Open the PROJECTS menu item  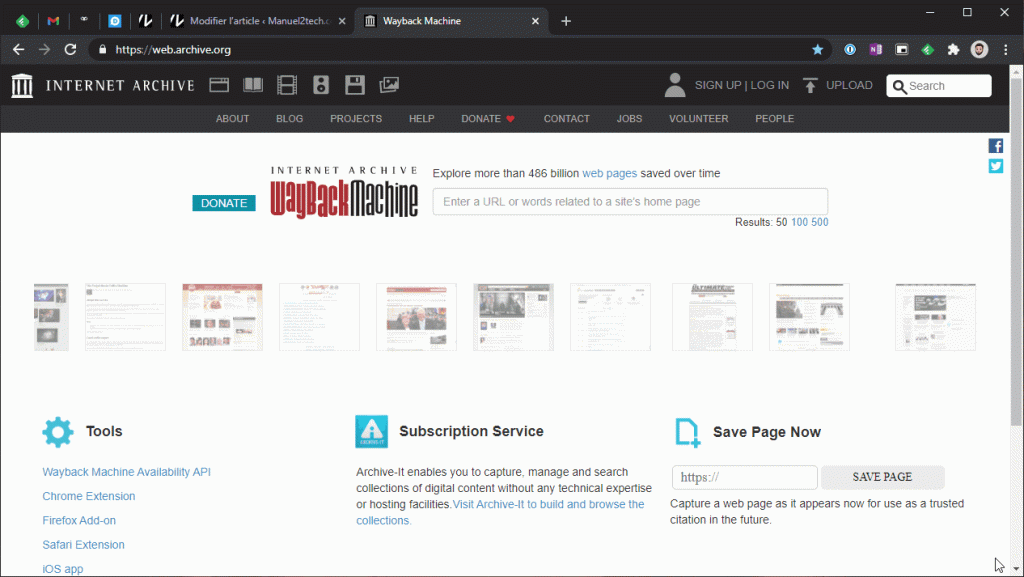point(356,119)
